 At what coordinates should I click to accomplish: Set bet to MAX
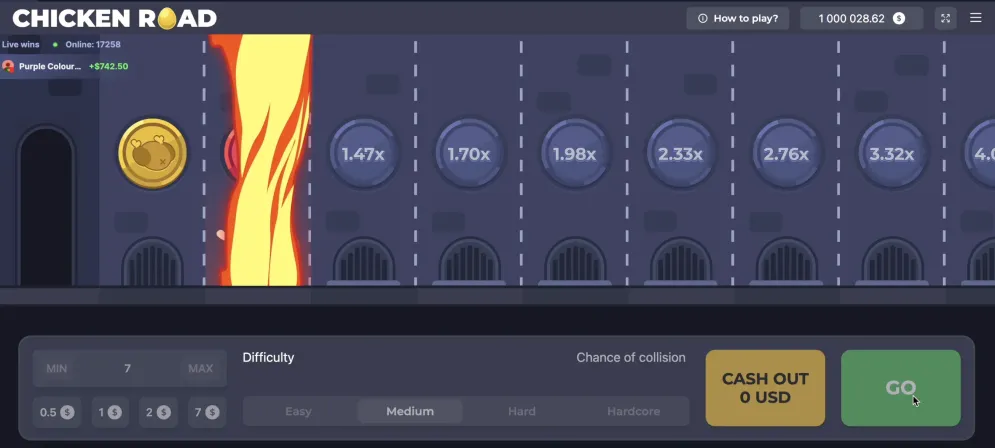click(201, 368)
